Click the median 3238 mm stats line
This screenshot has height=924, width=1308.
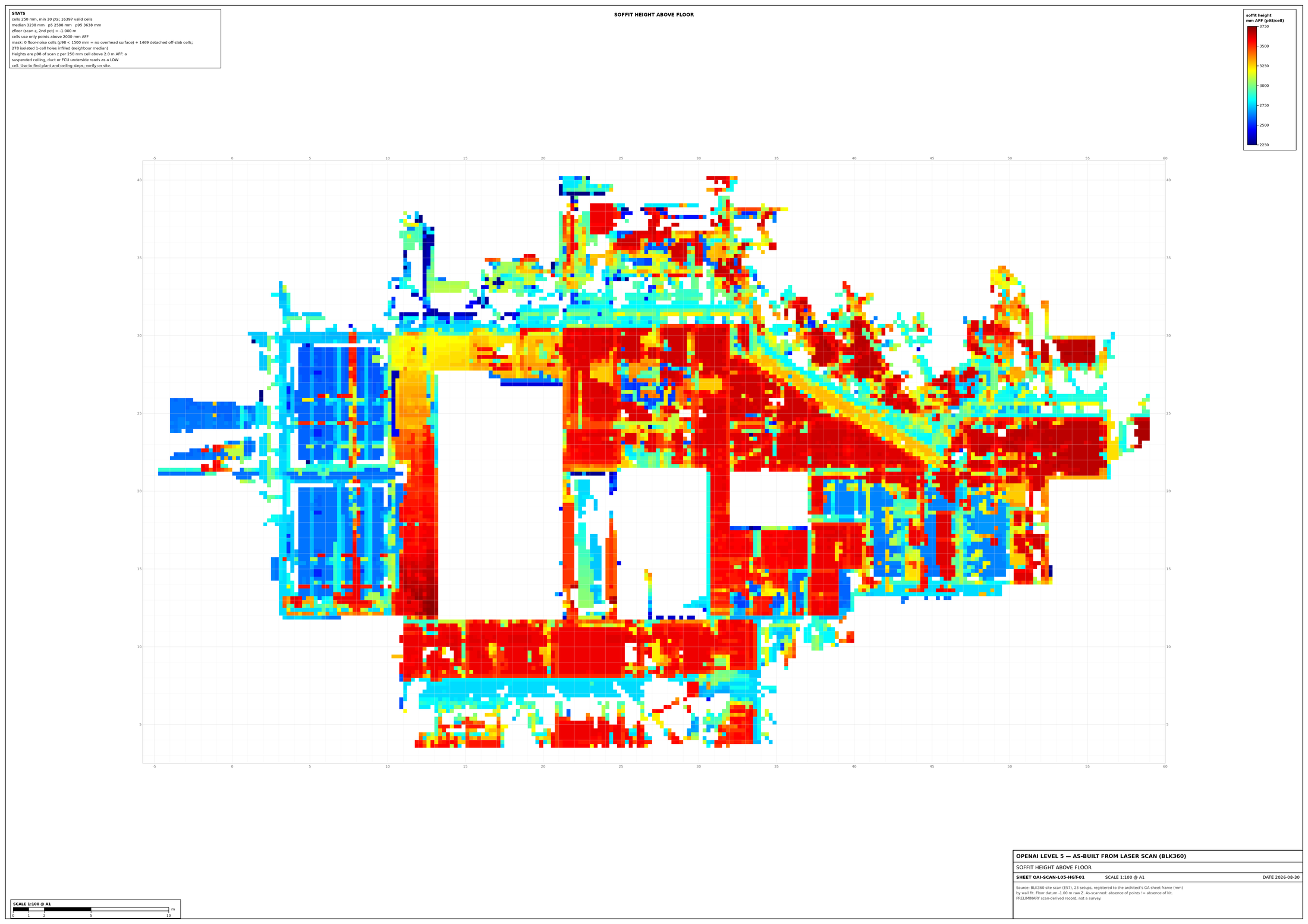(56, 25)
